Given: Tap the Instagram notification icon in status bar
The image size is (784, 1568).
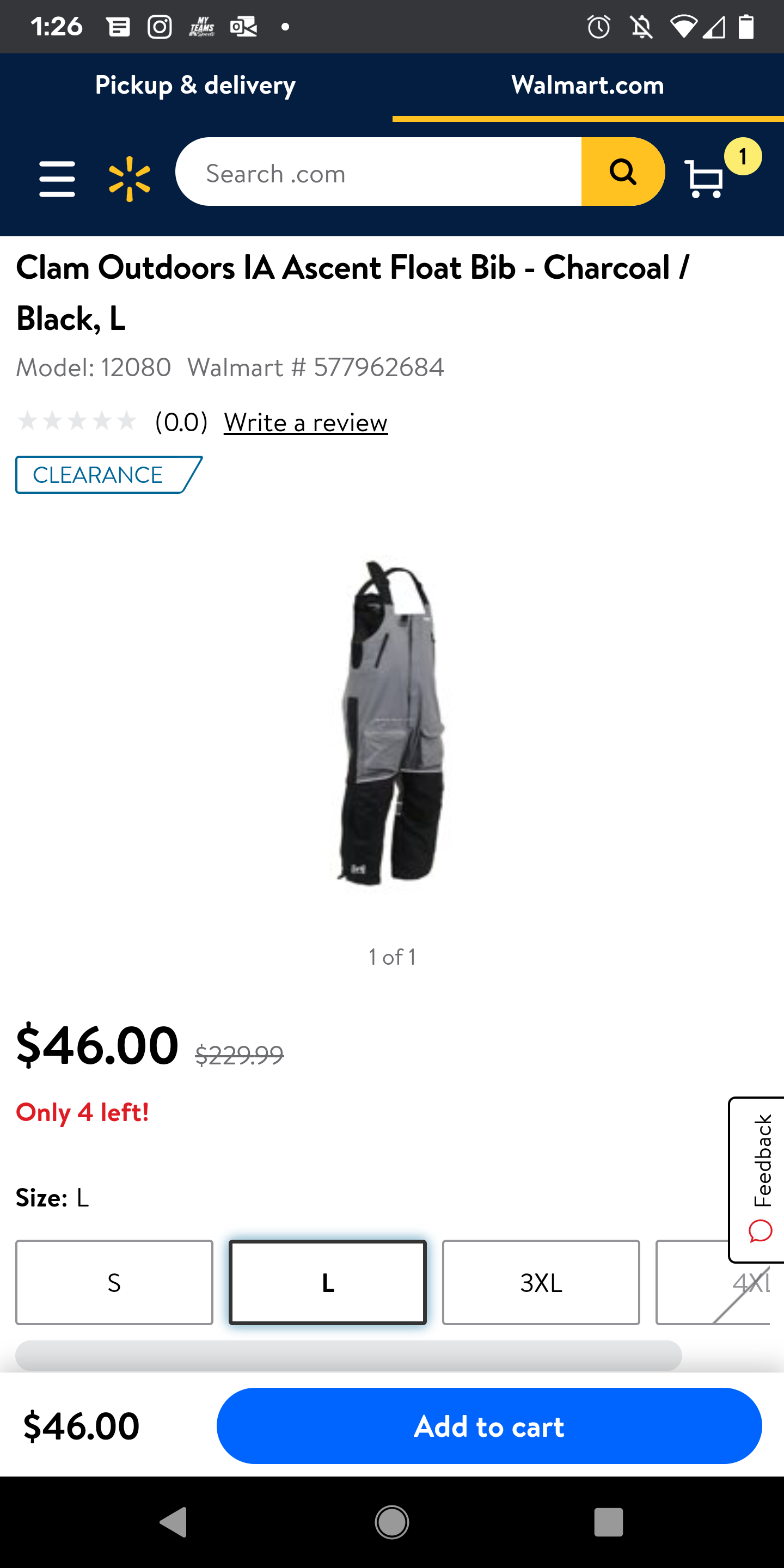Looking at the screenshot, I should pos(160,27).
